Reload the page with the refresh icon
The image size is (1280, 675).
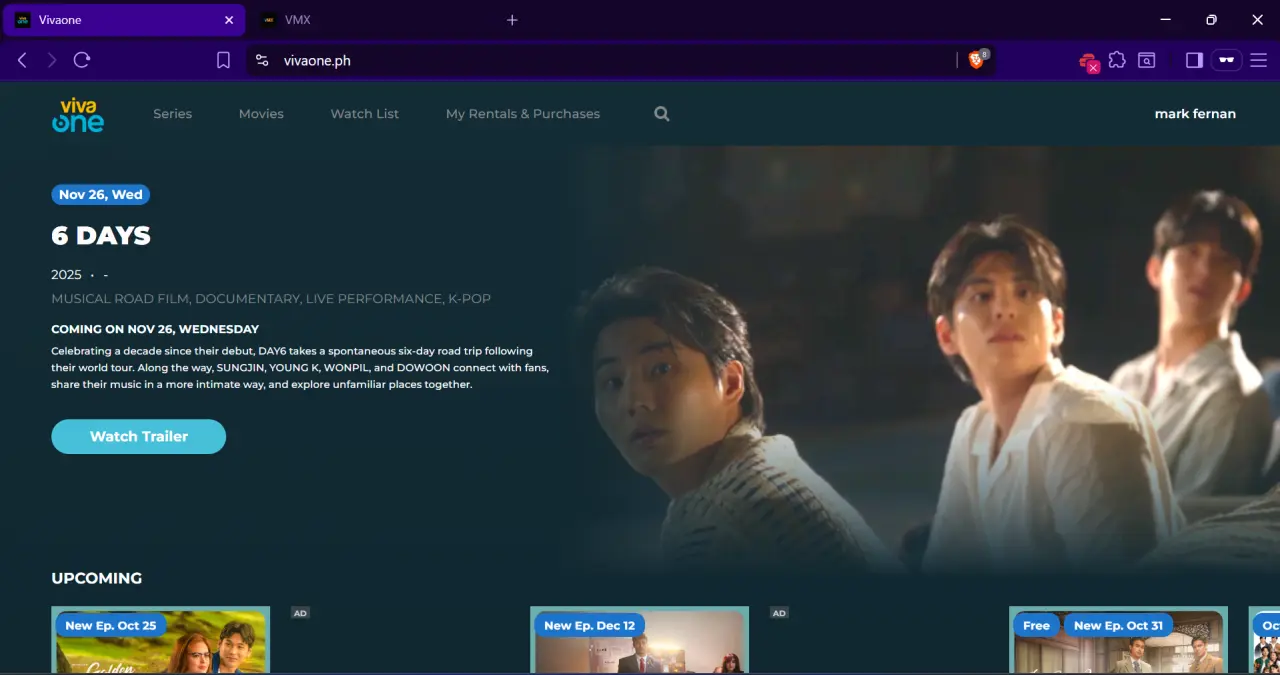pos(82,60)
